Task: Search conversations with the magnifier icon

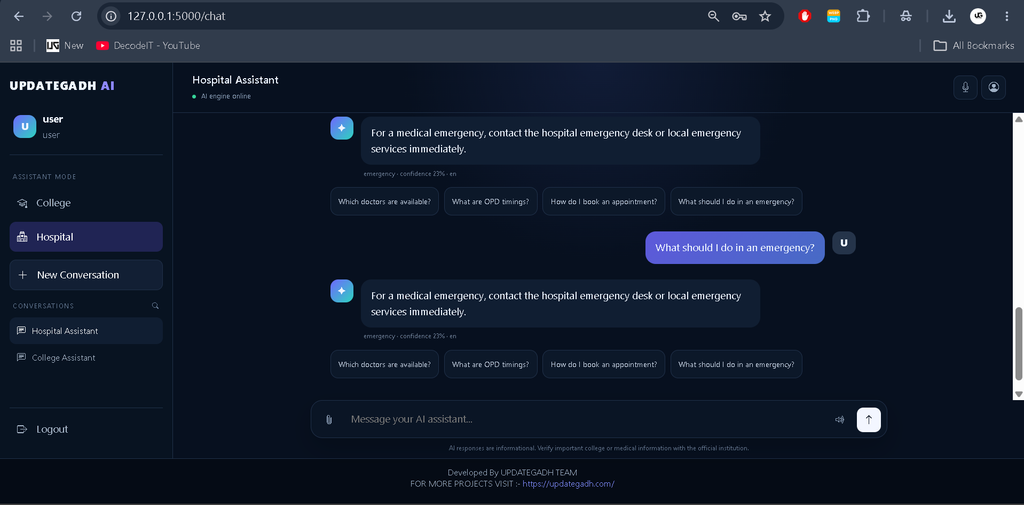Action: tap(155, 306)
